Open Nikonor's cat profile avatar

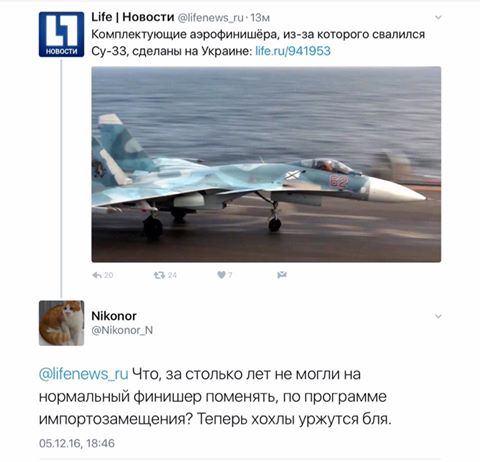pyautogui.click(x=61, y=323)
